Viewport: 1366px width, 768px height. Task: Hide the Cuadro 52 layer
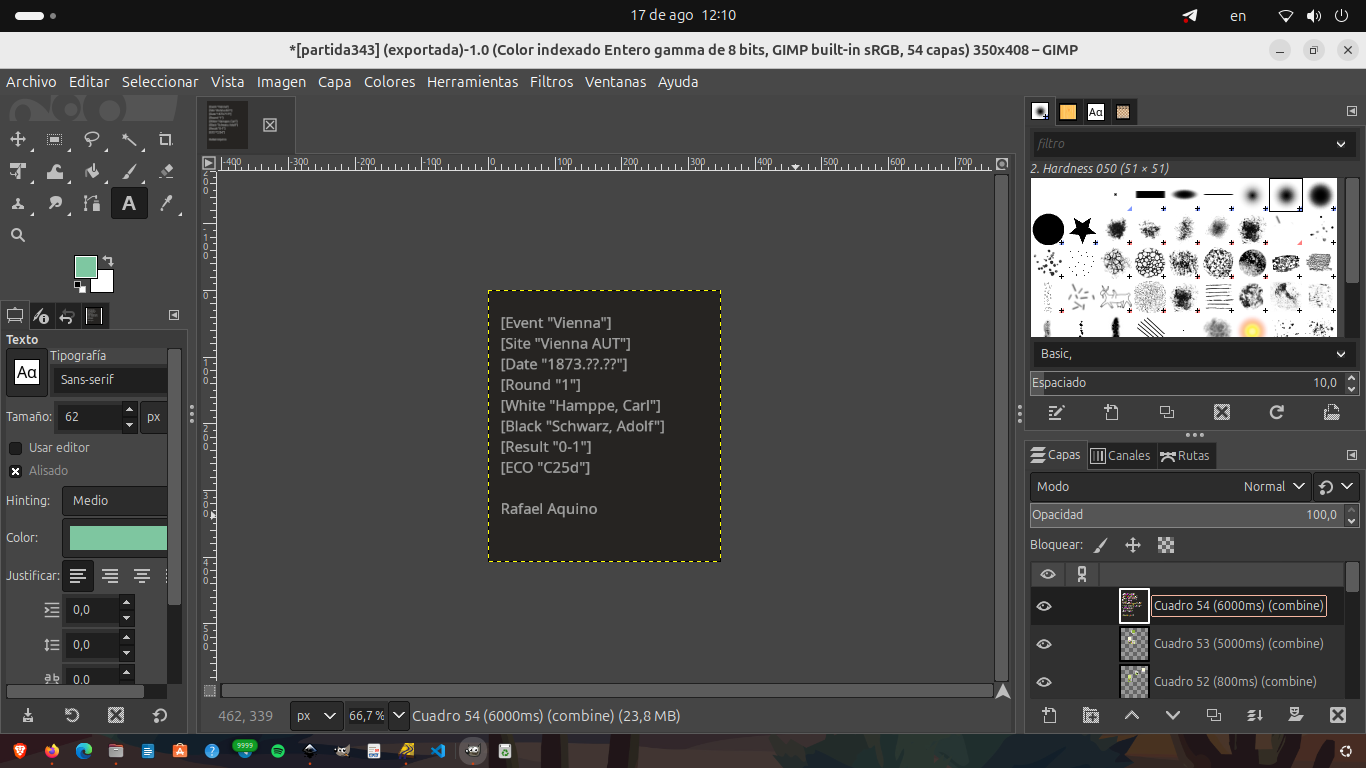coord(1044,682)
